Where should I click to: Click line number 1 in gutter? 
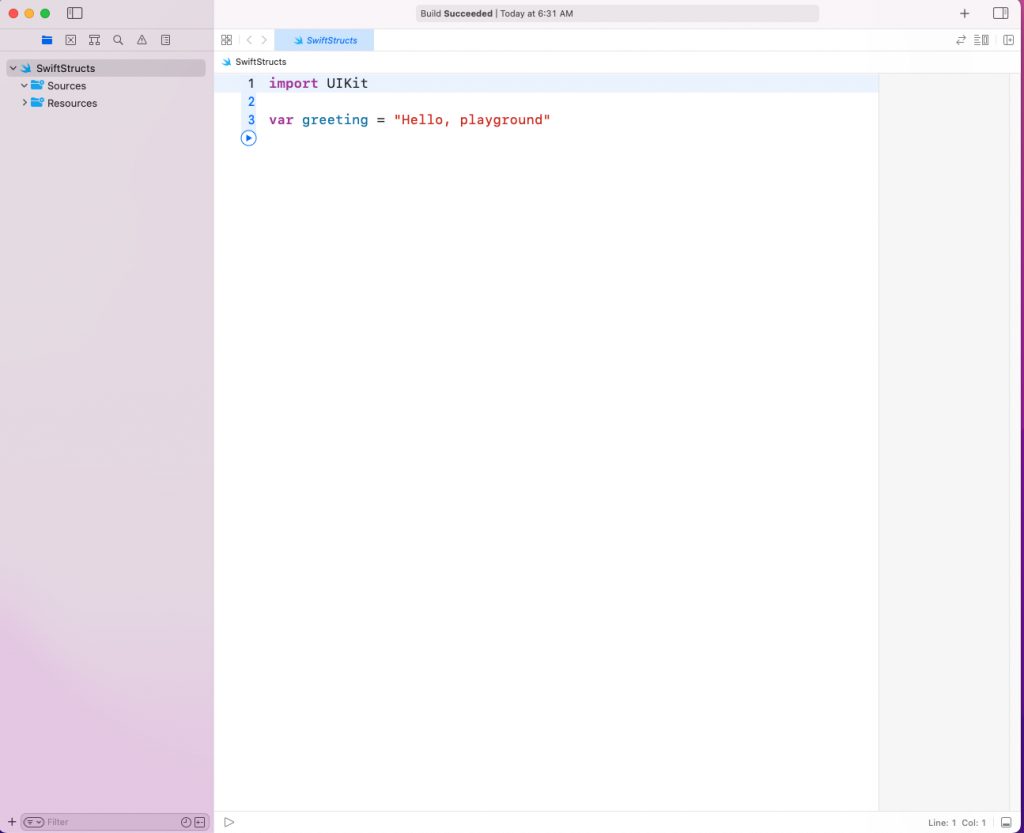point(251,83)
